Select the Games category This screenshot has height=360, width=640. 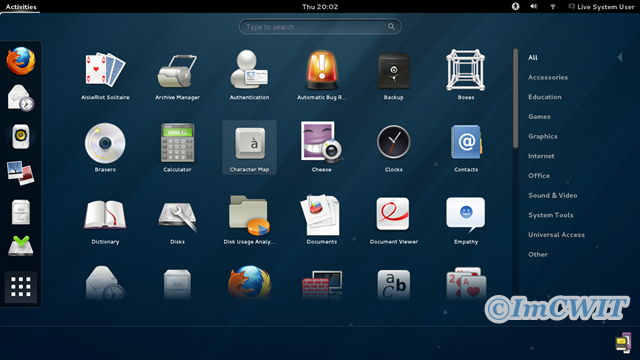pos(539,116)
